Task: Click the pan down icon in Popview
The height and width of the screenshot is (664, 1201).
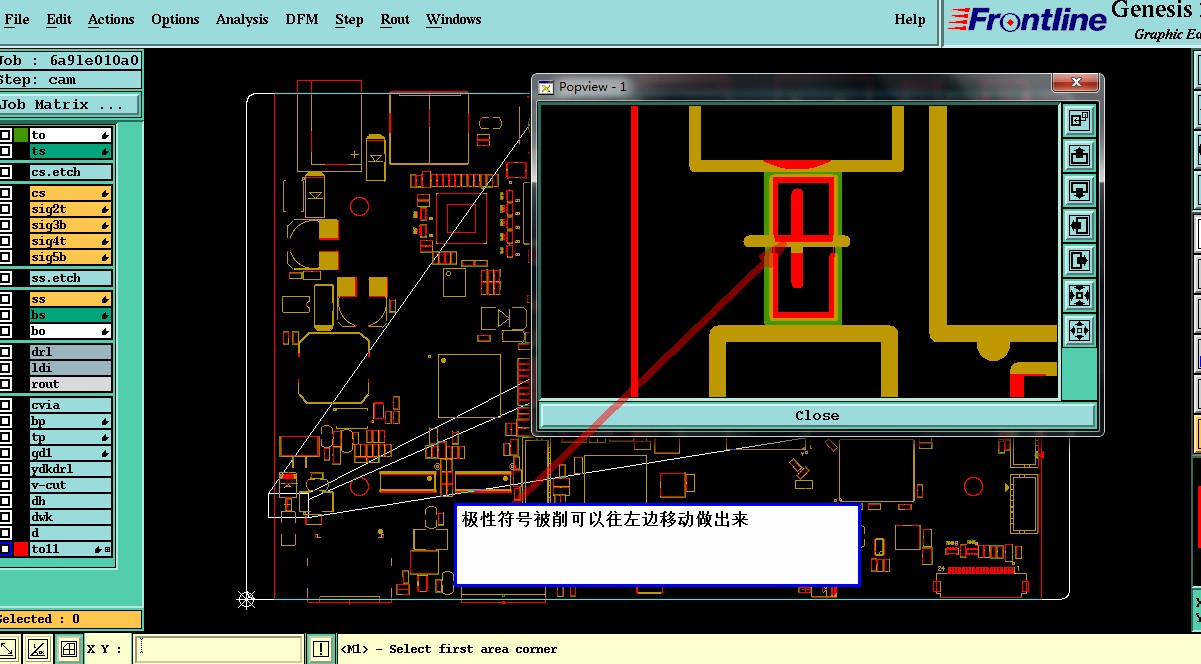Action: (x=1079, y=191)
